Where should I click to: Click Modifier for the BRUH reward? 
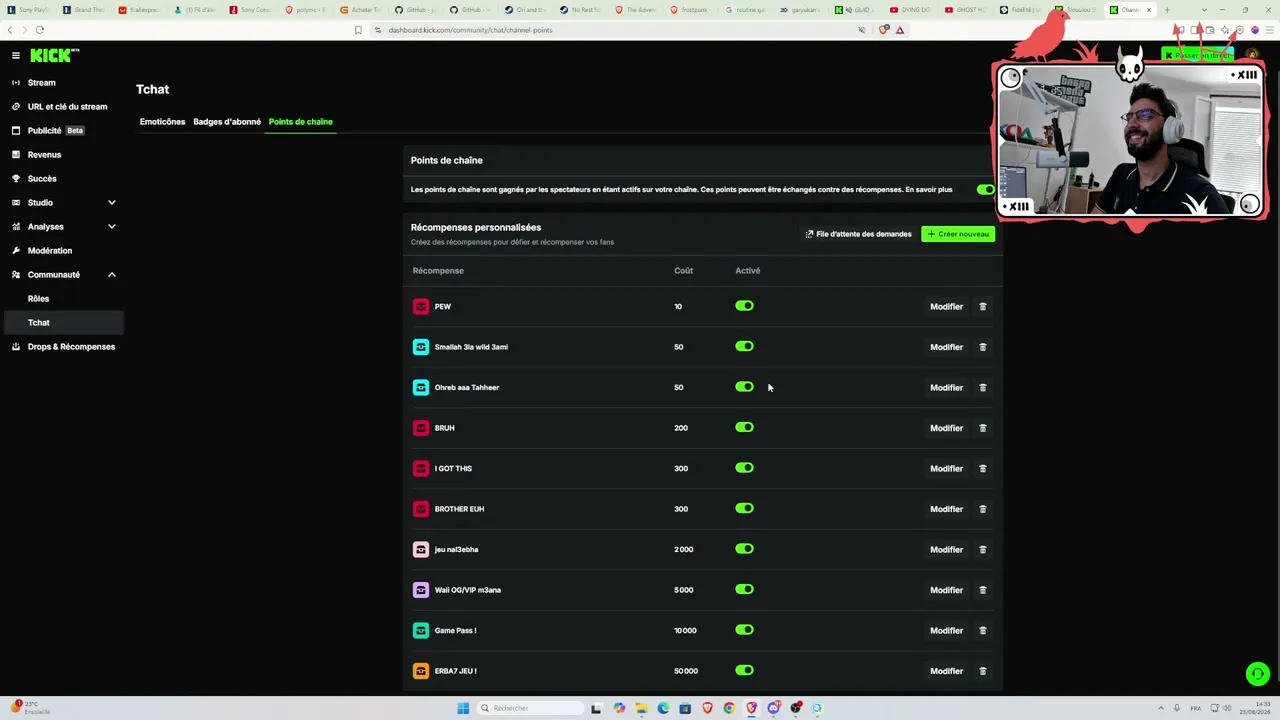coord(946,428)
